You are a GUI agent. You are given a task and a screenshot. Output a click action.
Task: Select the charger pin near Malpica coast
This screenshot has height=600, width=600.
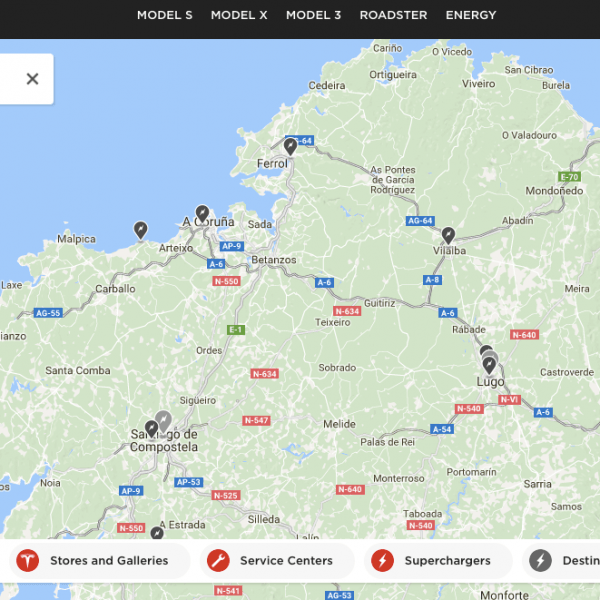[140, 230]
